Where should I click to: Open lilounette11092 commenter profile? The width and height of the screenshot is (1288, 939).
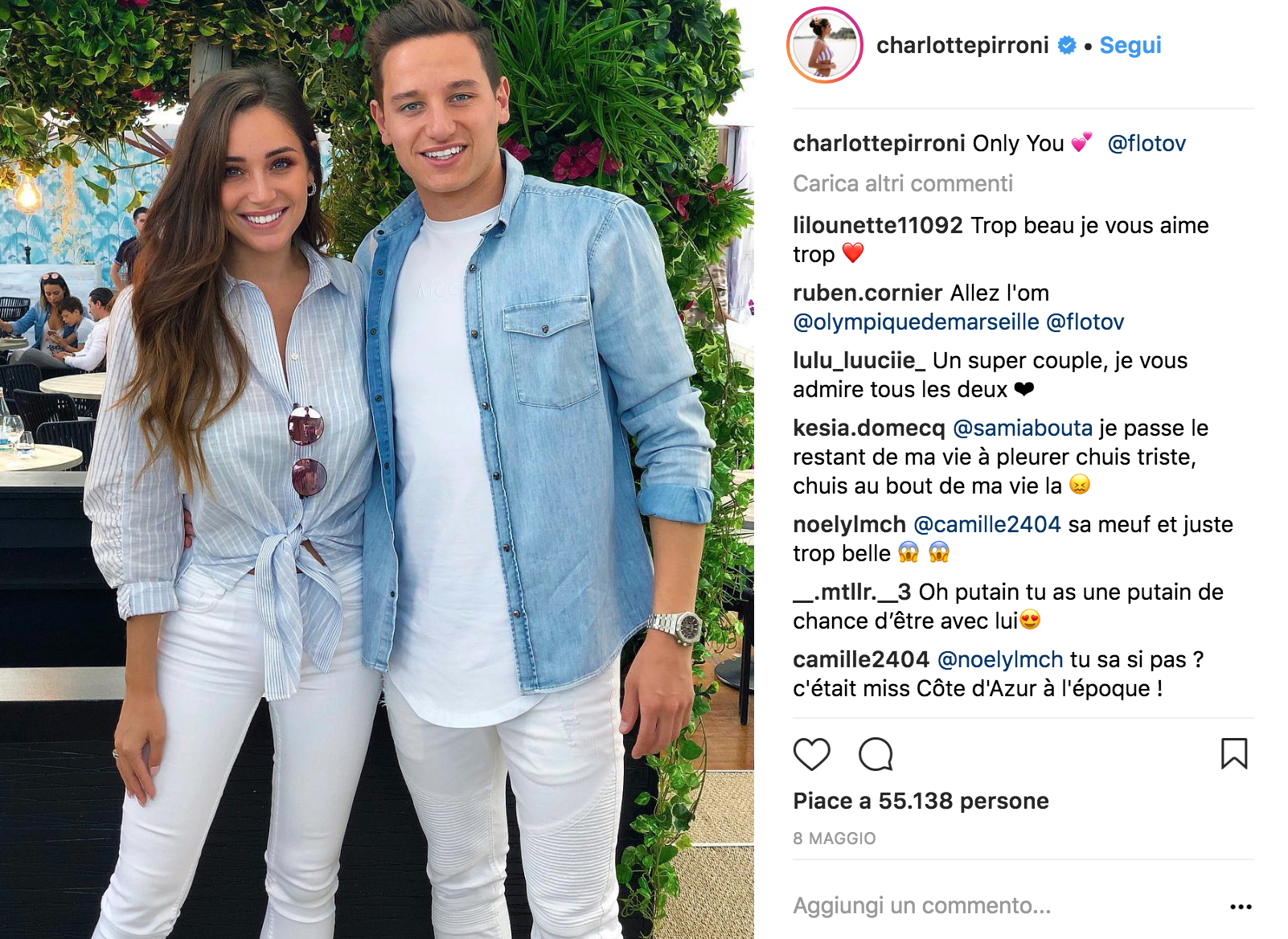877,225
